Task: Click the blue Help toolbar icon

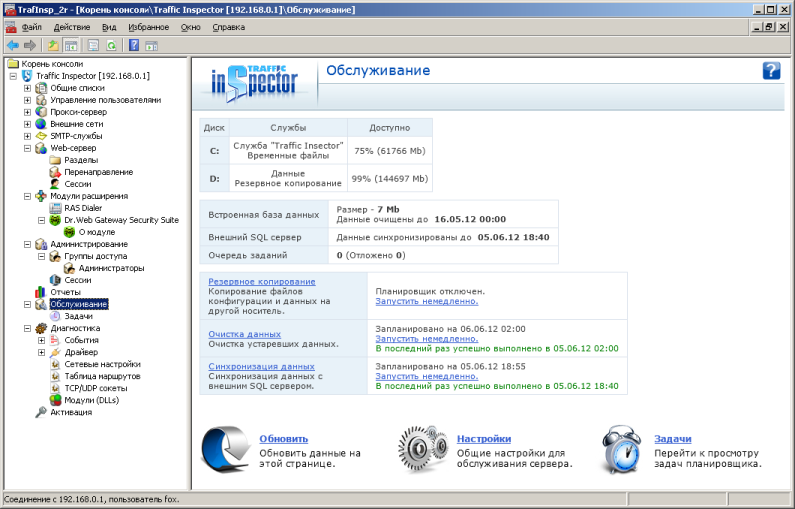Action: 134,46
